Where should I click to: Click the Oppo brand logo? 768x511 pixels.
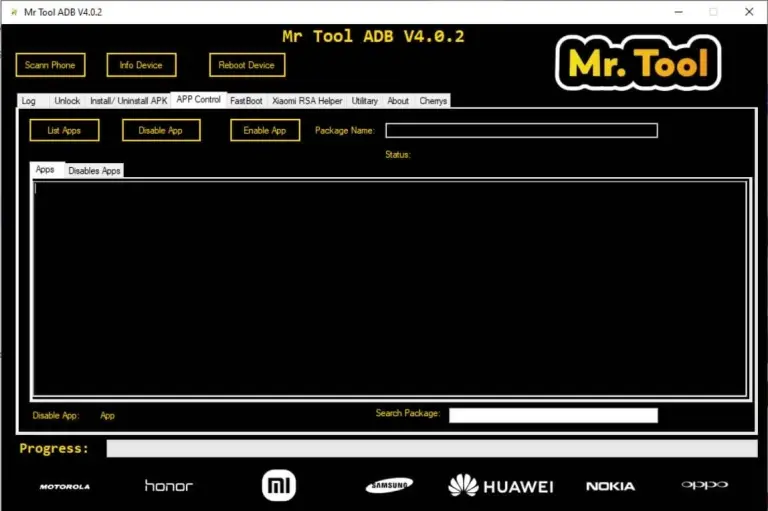(x=704, y=485)
